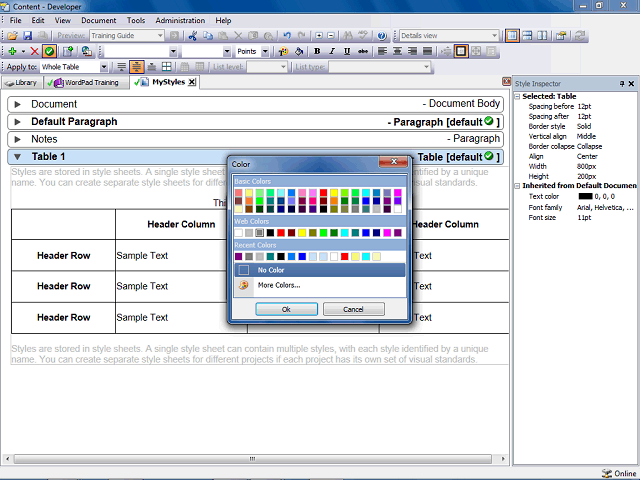Click the justify alignment icon
Image resolution: width=640 pixels, height=480 pixels.
pos(427,51)
